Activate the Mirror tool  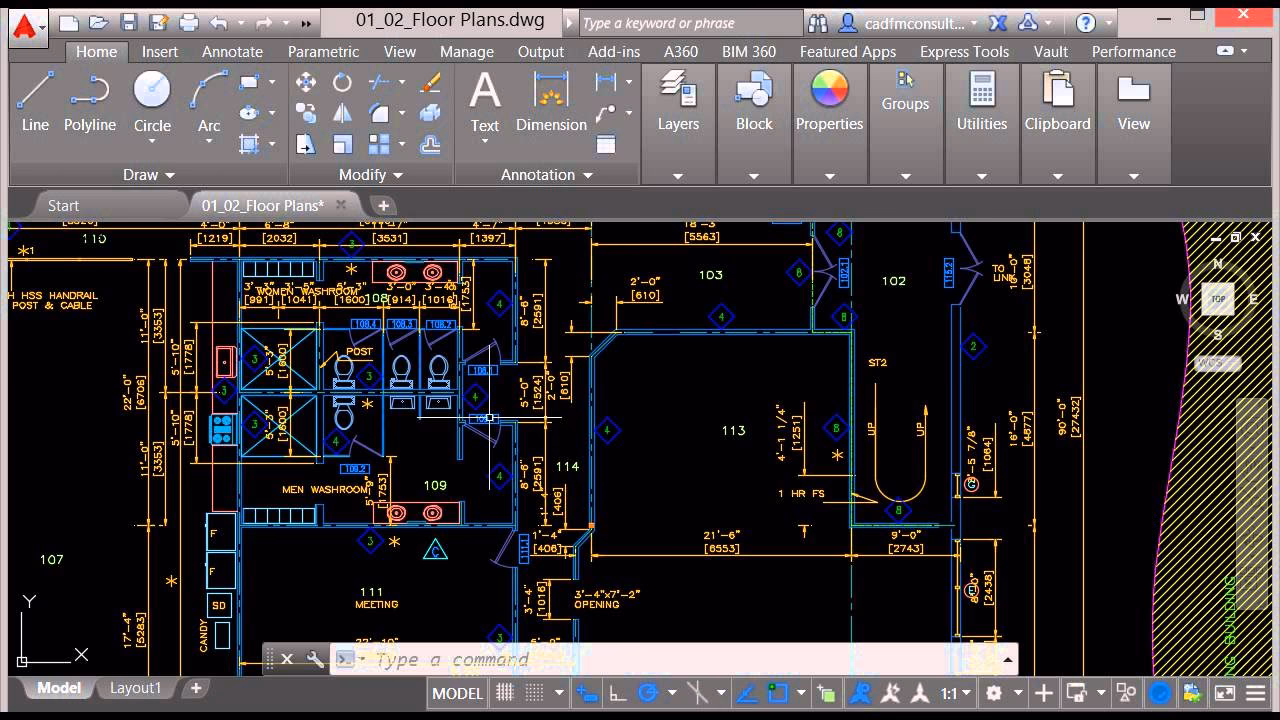(343, 113)
